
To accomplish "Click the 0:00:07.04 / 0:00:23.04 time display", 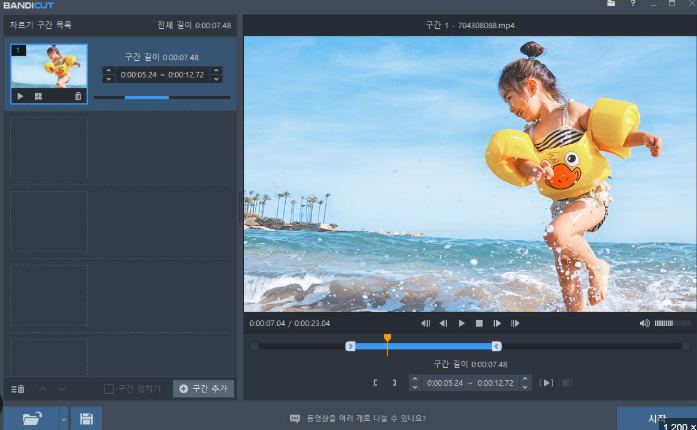I will [290, 323].
